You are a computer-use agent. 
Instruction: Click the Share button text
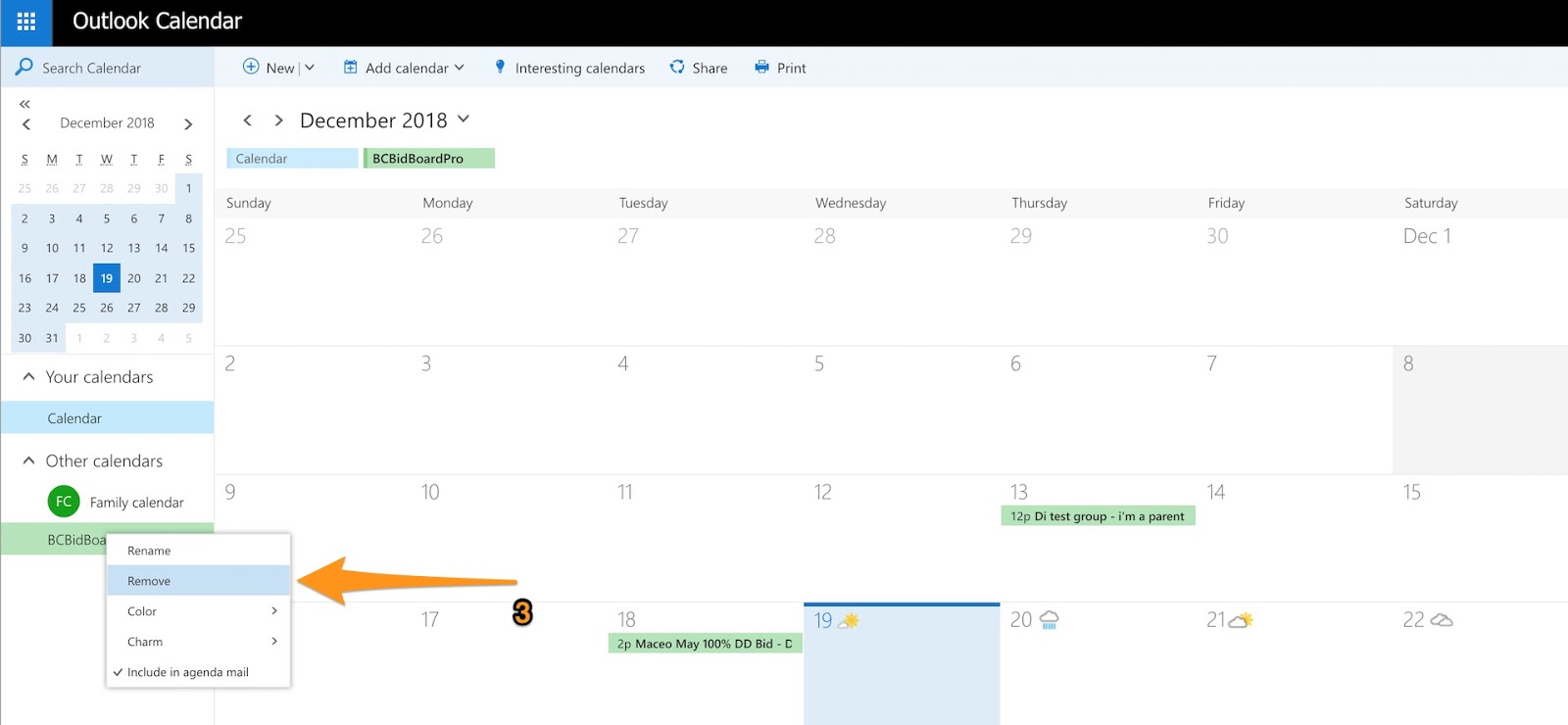click(710, 68)
